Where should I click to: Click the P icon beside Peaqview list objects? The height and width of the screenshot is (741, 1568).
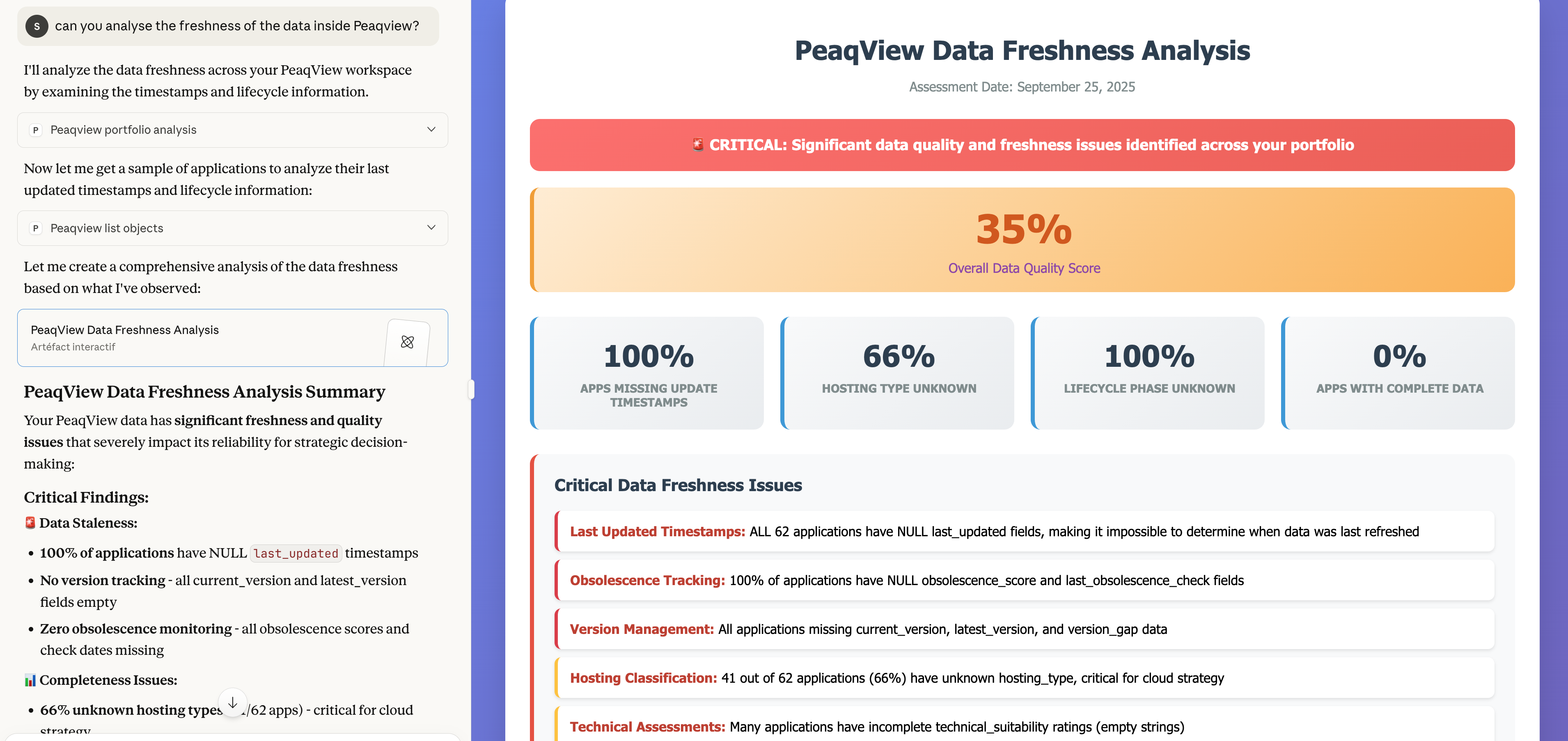(36, 228)
